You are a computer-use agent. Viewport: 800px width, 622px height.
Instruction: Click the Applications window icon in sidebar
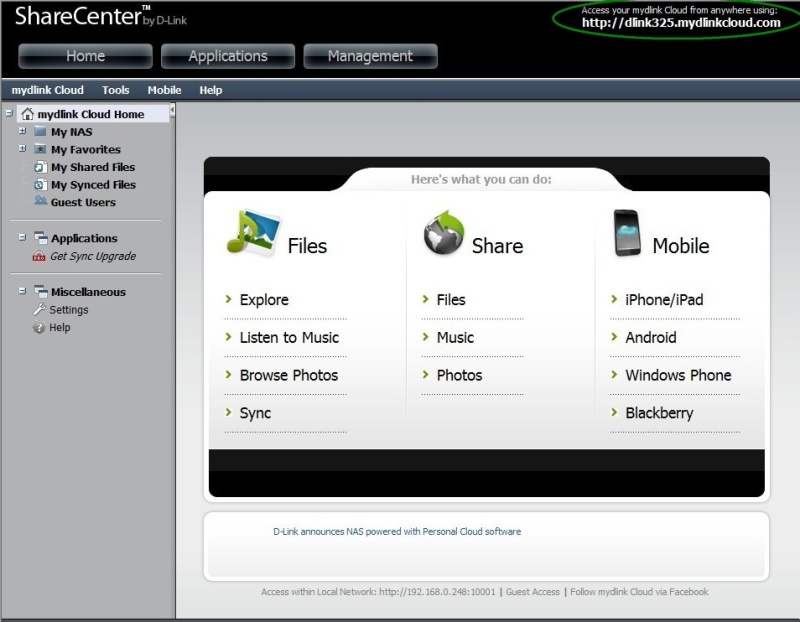[41, 237]
